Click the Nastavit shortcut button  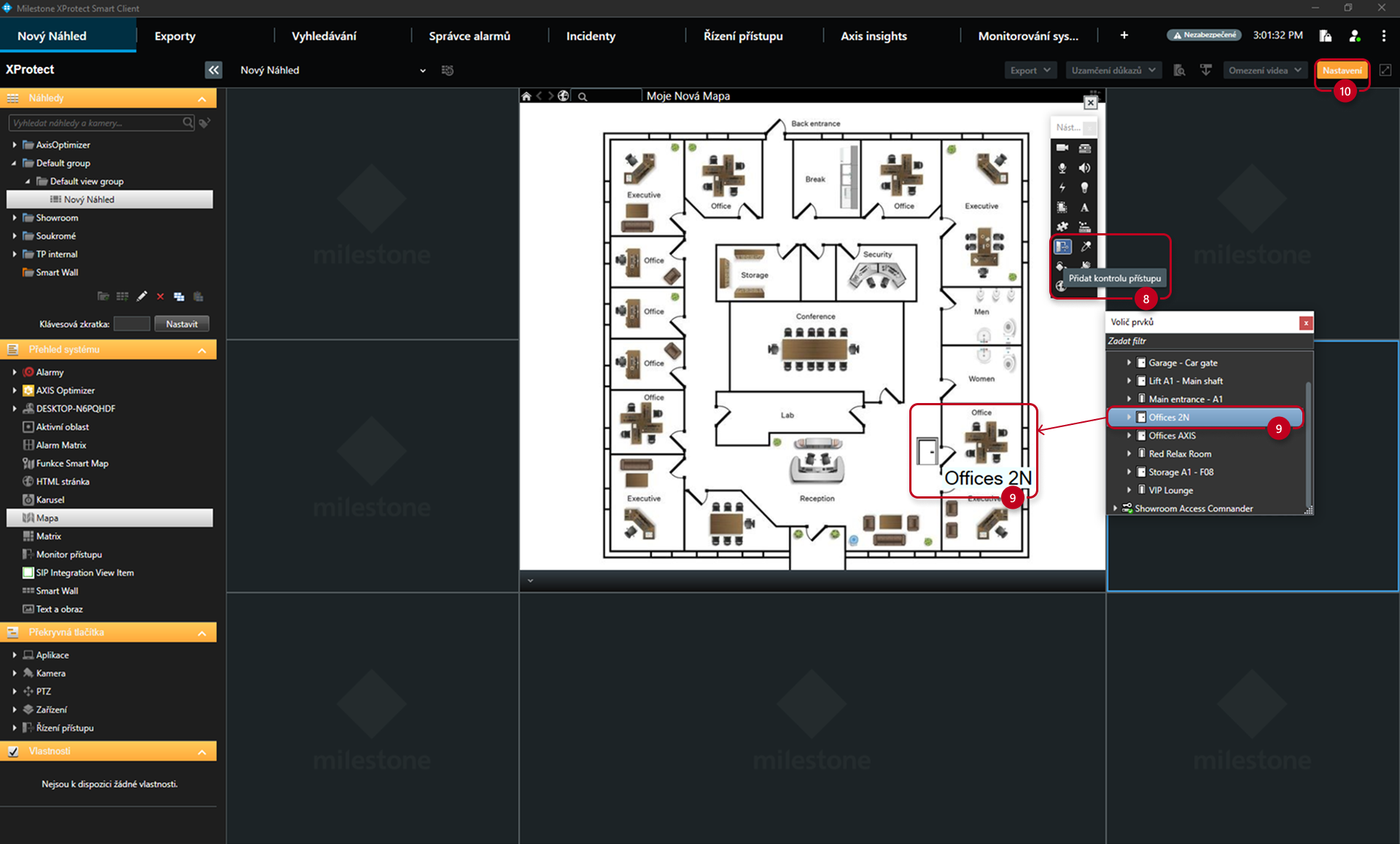[x=182, y=324]
